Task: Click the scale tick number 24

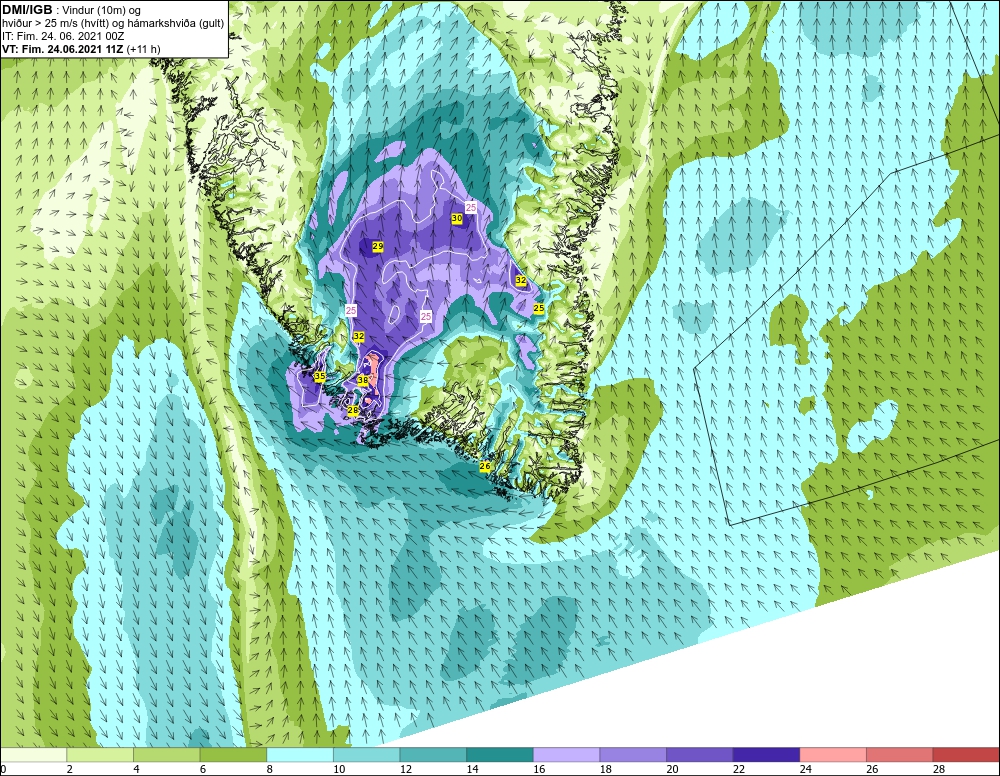Action: (805, 770)
